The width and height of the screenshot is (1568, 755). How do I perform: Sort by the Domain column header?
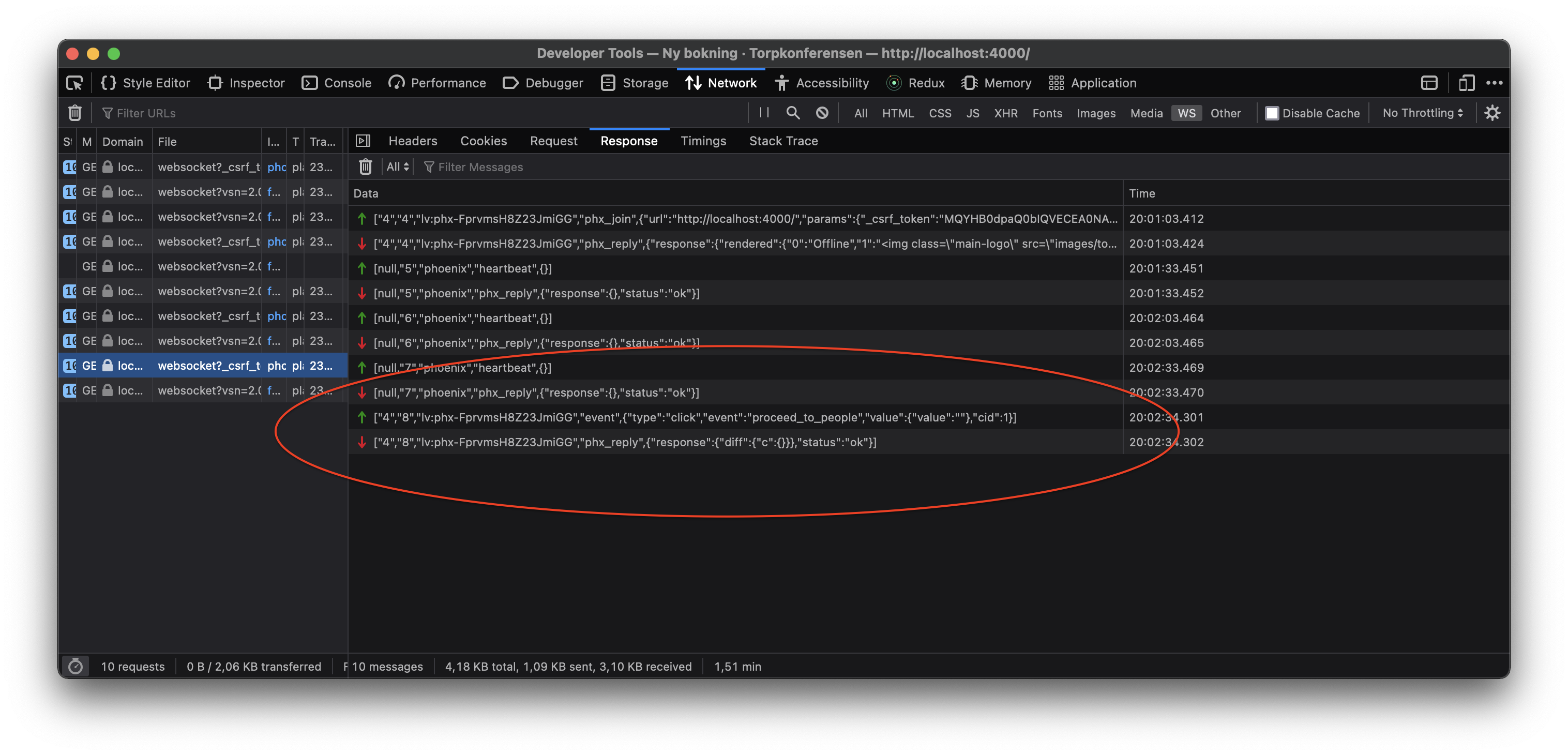[123, 141]
